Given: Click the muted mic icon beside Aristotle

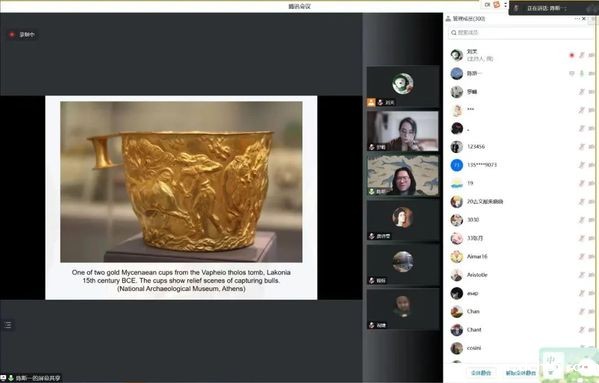Looking at the screenshot, I should tap(581, 275).
